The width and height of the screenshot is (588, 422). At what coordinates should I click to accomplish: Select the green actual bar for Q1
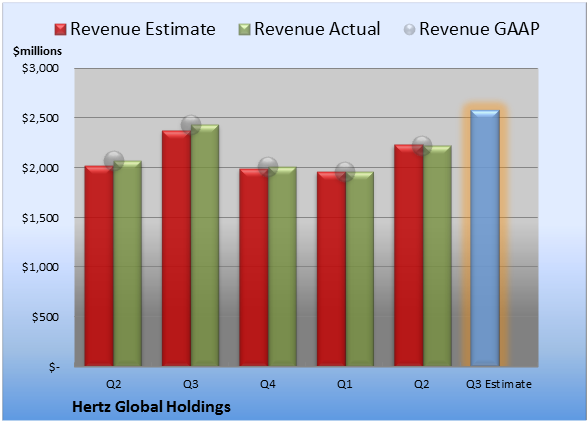coord(360,269)
